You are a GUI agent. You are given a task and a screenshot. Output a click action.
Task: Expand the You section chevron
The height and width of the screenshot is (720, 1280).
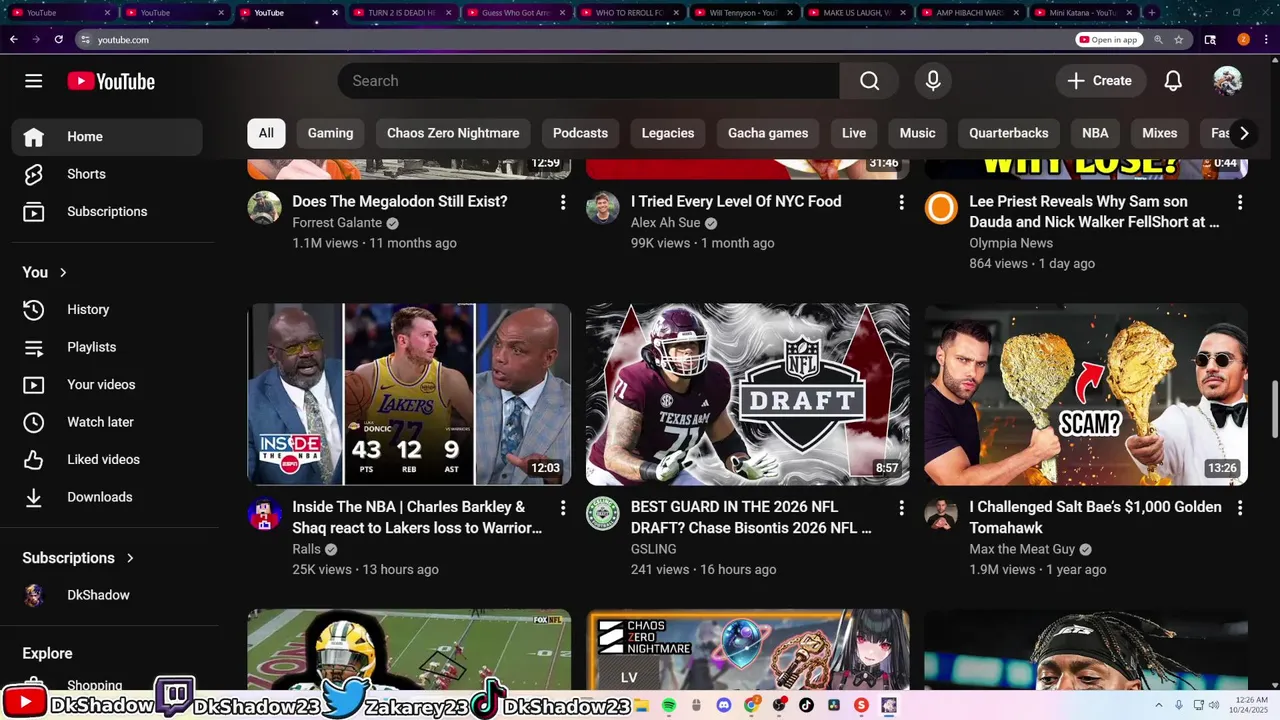(x=63, y=272)
